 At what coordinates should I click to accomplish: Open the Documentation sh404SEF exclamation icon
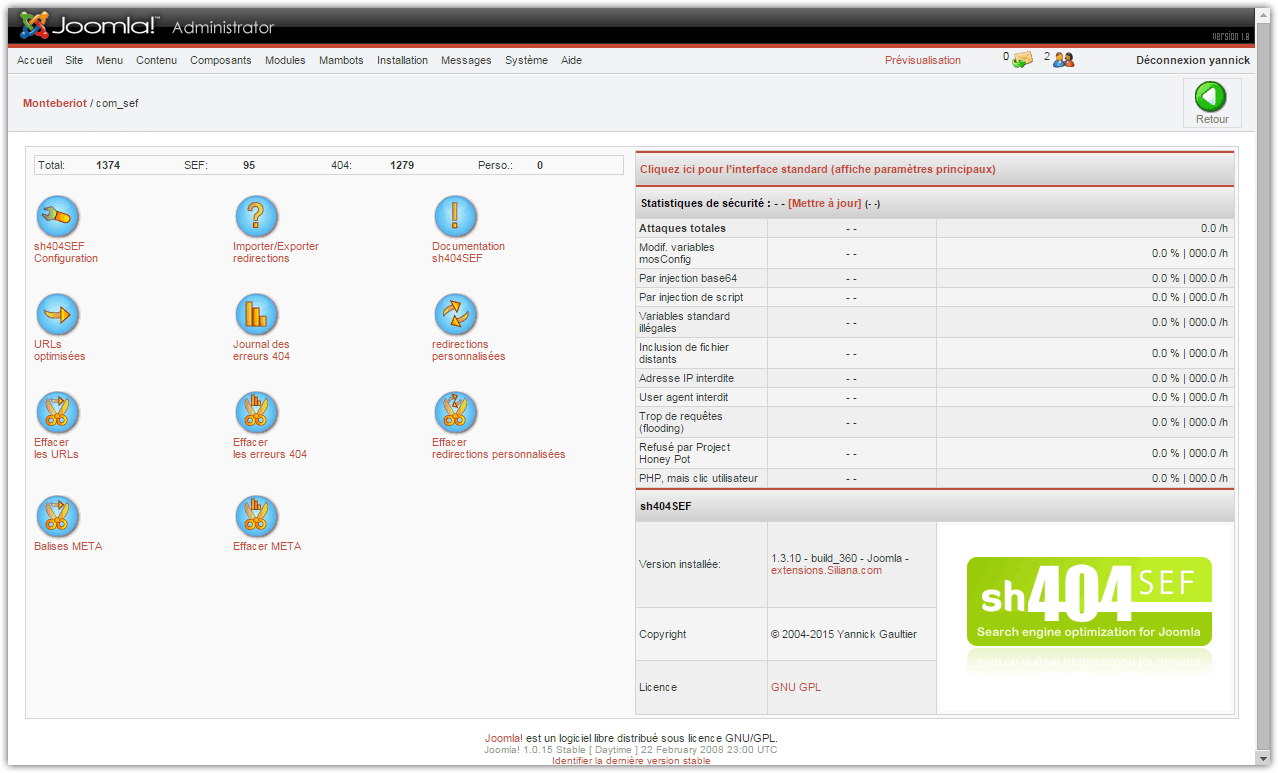455,216
